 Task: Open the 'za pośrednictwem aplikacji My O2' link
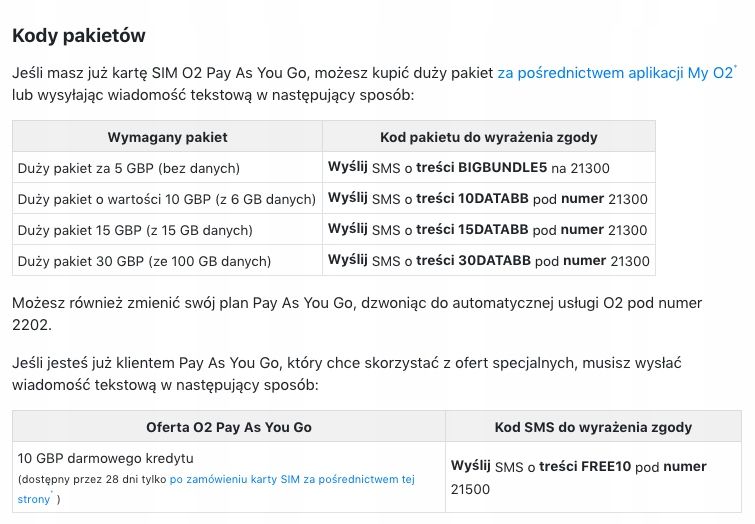(x=615, y=73)
